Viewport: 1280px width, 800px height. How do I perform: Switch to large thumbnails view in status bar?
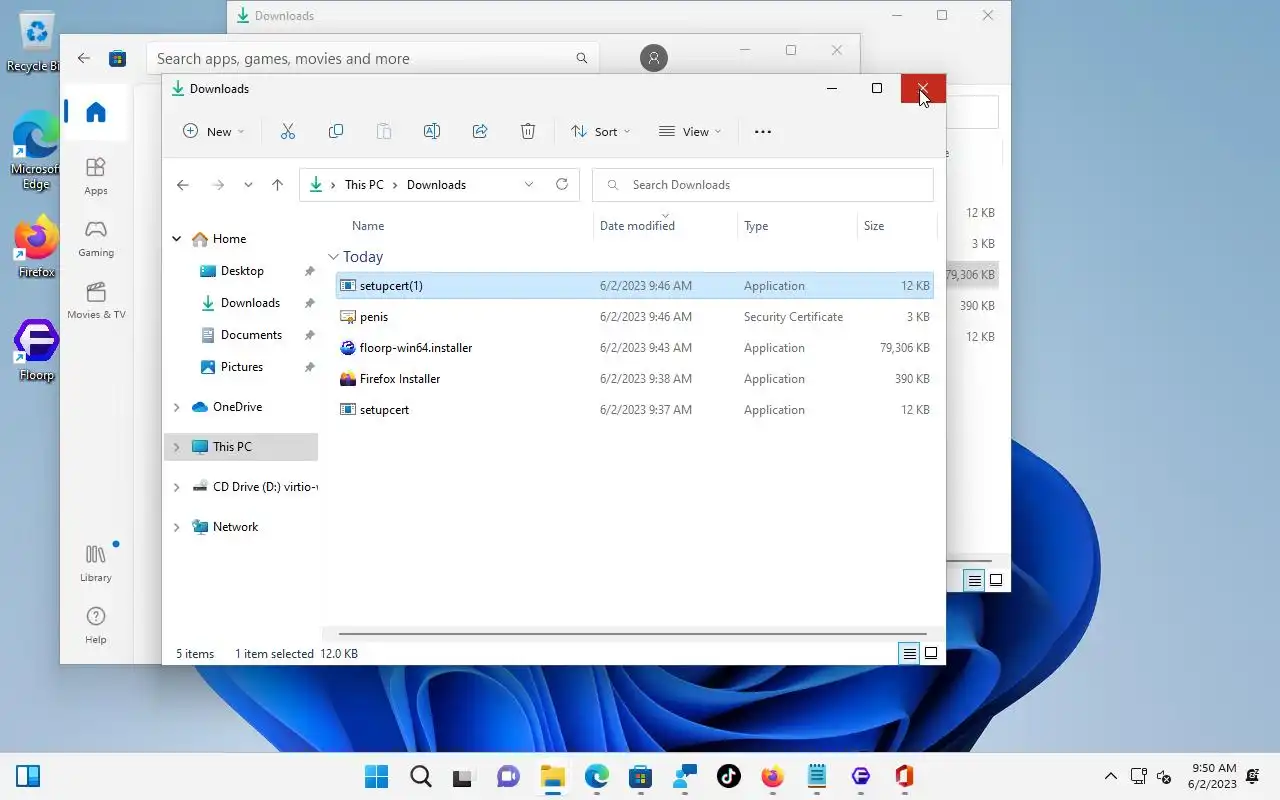pyautogui.click(x=931, y=654)
